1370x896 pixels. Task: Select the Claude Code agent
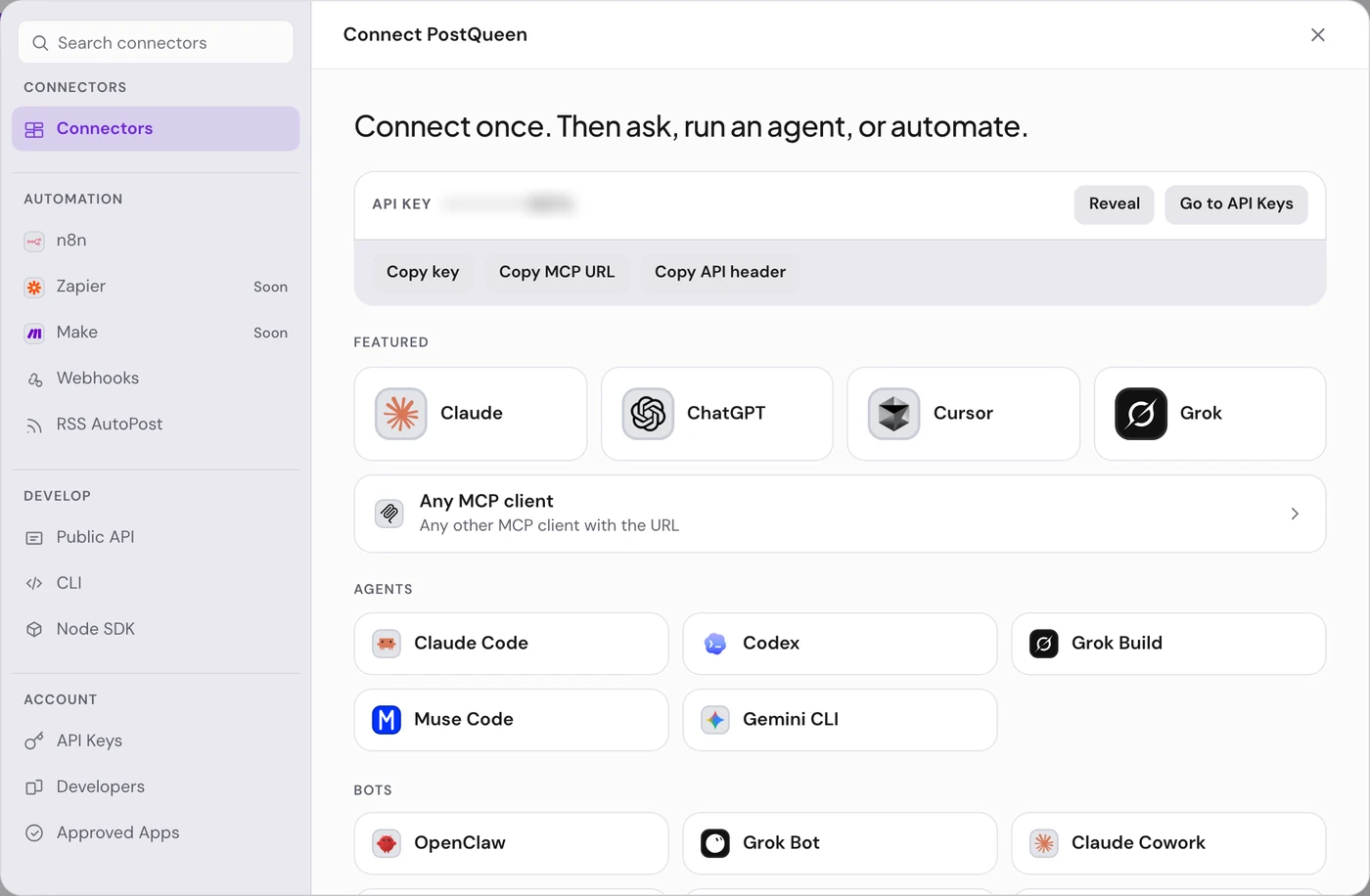coord(511,644)
